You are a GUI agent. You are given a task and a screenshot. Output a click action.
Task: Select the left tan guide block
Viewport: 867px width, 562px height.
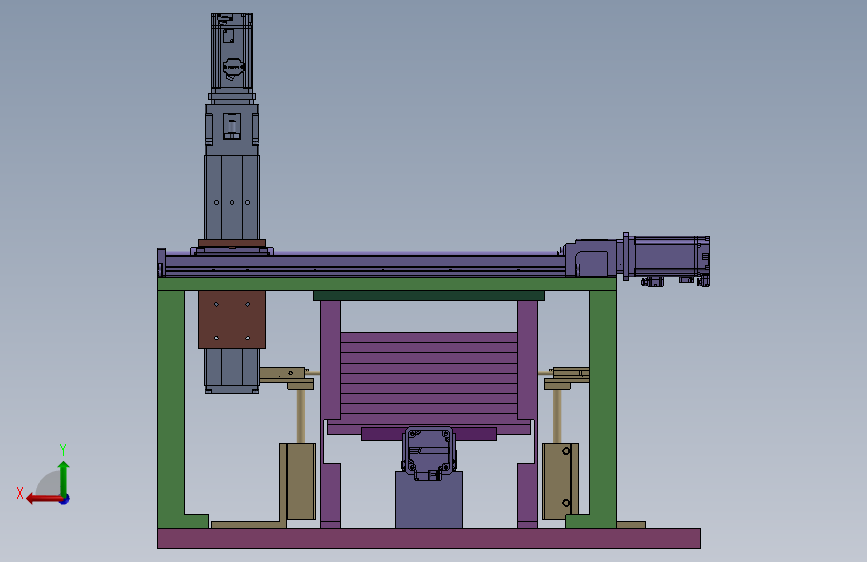point(301,481)
